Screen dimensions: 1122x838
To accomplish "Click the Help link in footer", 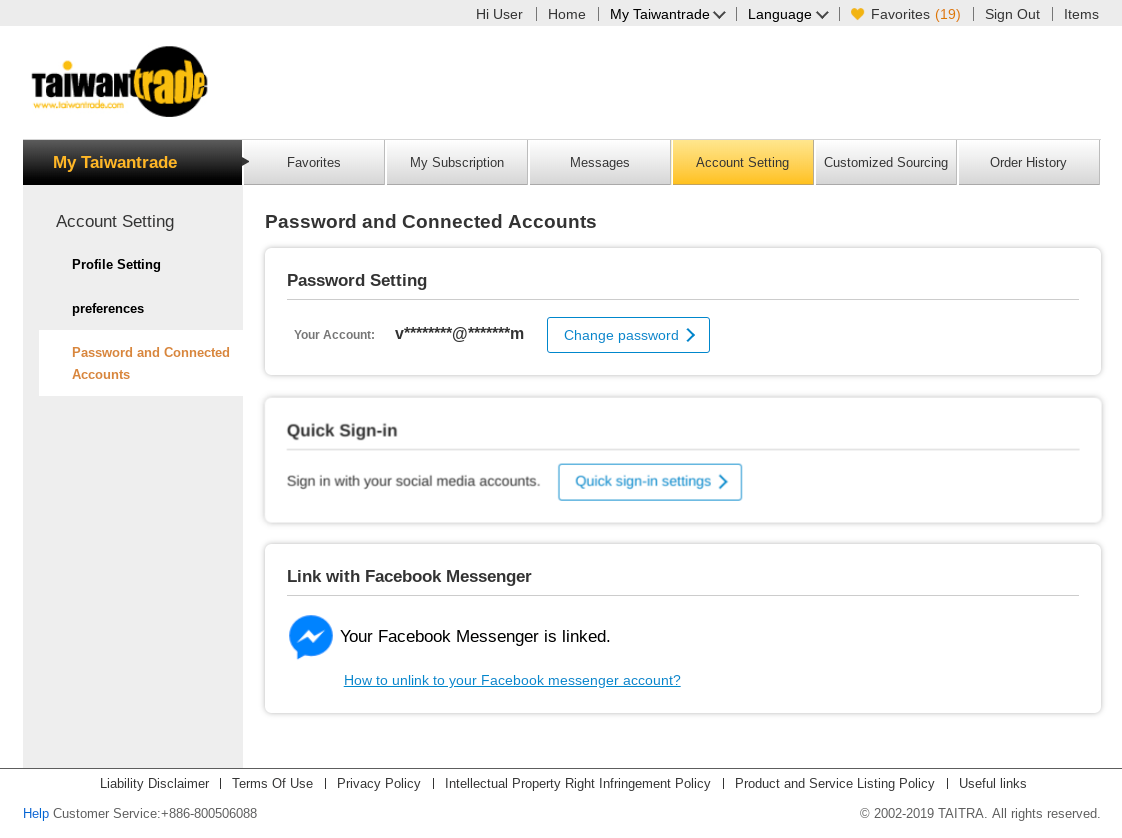I will coord(36,814).
